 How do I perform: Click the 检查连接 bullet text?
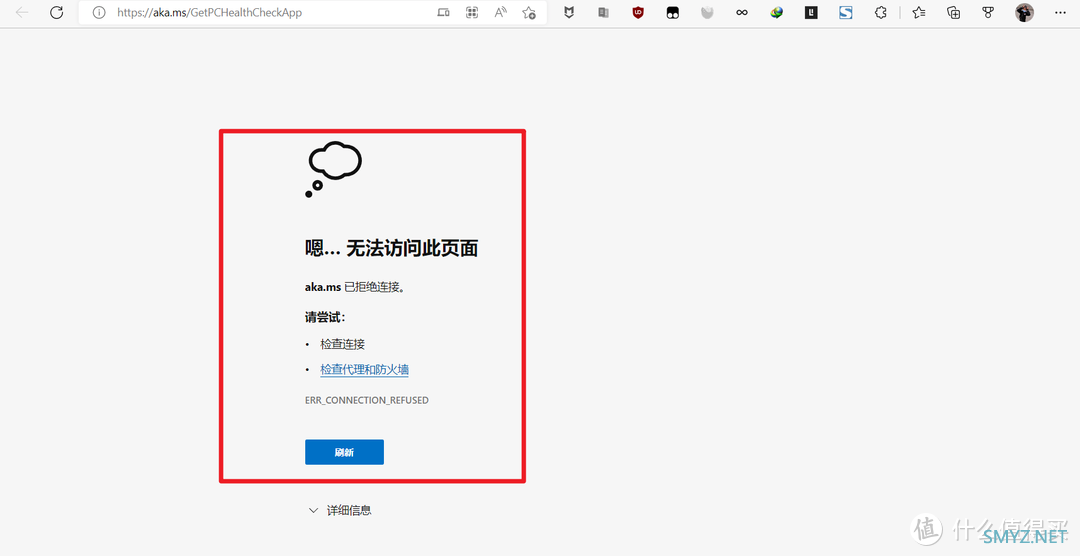click(x=342, y=344)
